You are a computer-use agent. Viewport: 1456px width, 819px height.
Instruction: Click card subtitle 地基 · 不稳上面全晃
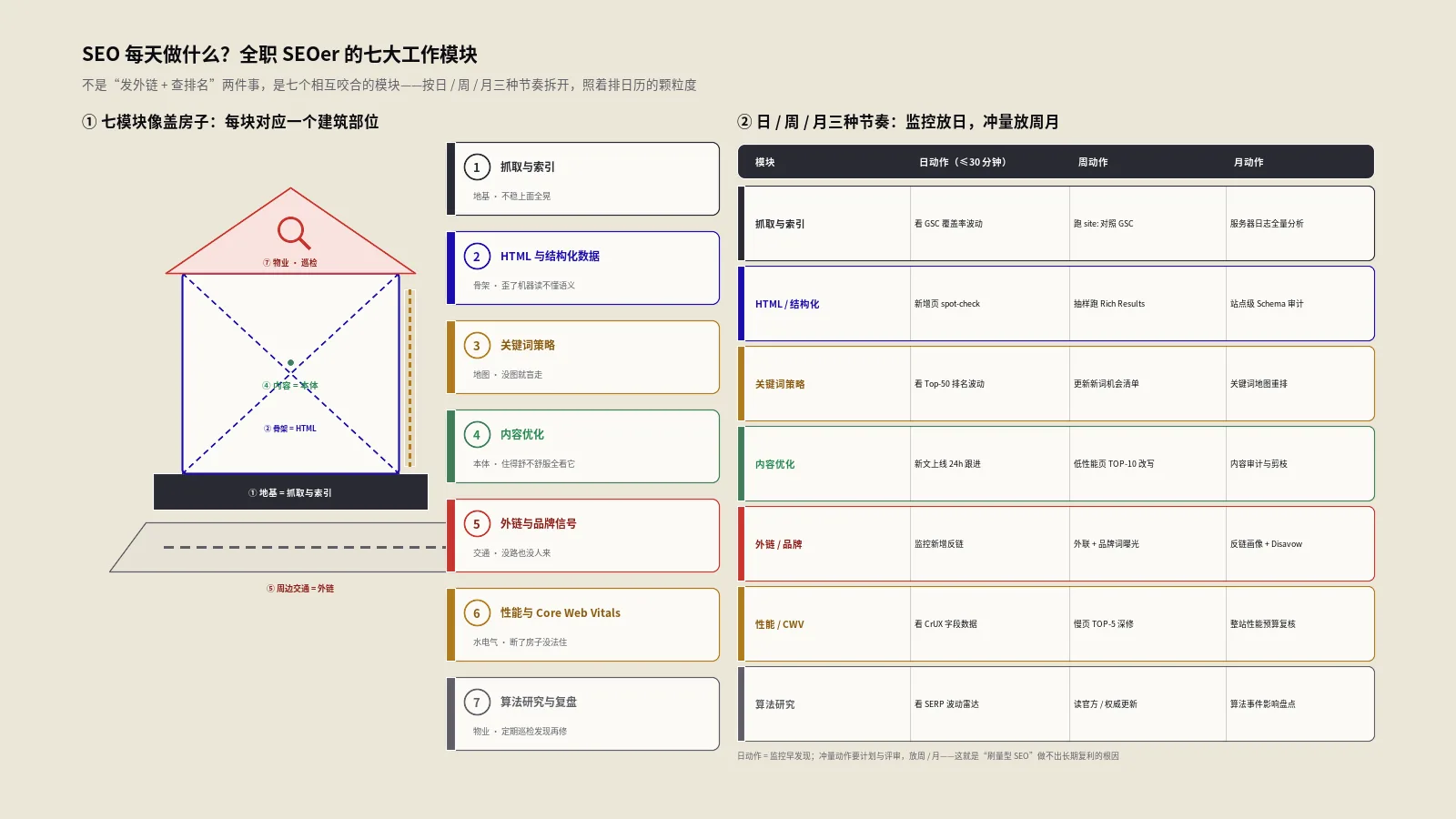511,197
